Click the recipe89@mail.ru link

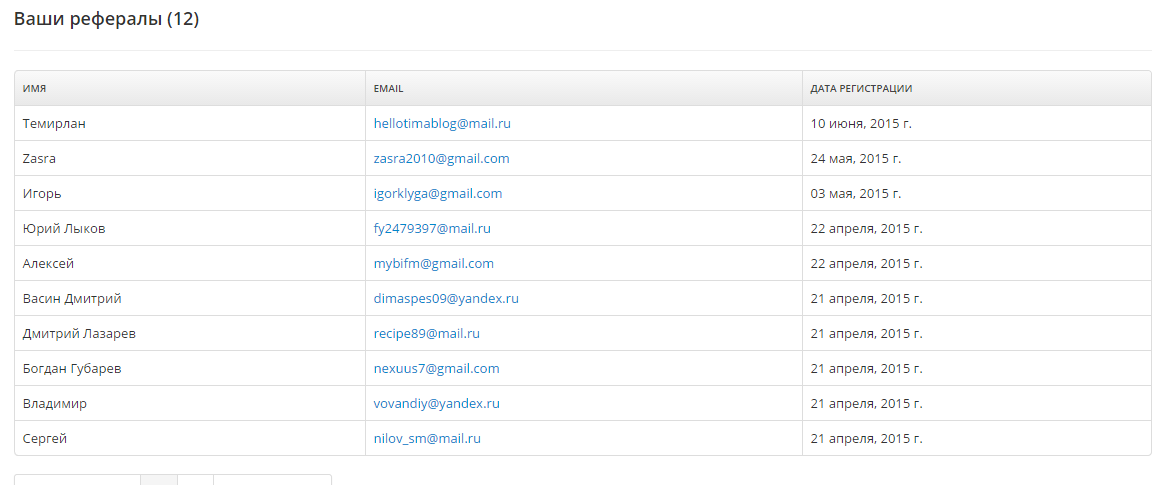coord(427,333)
